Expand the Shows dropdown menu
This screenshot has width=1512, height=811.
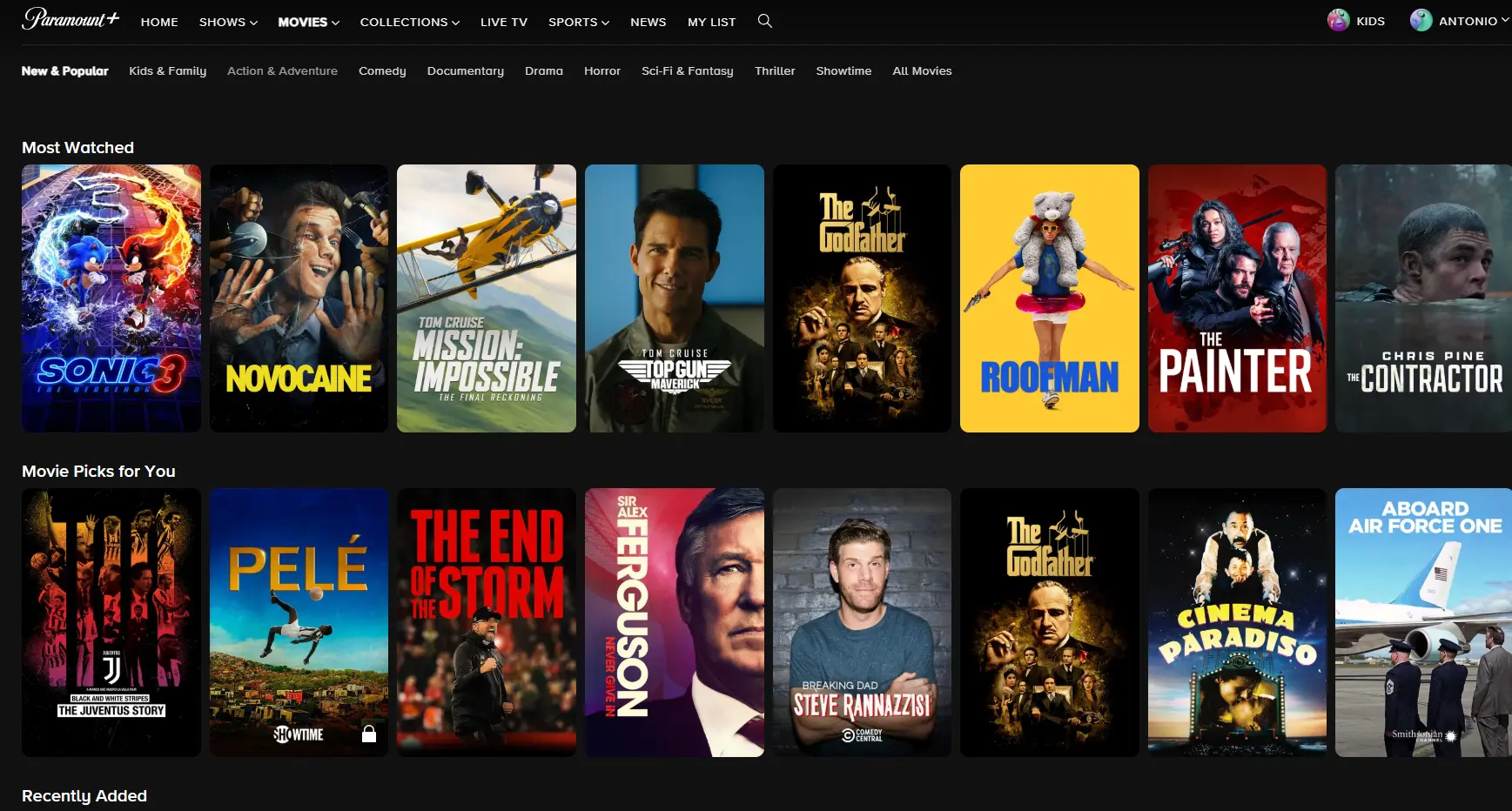228,22
